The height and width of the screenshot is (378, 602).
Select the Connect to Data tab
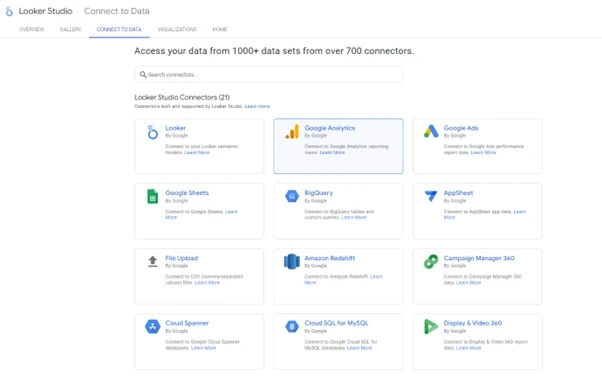pyautogui.click(x=119, y=29)
